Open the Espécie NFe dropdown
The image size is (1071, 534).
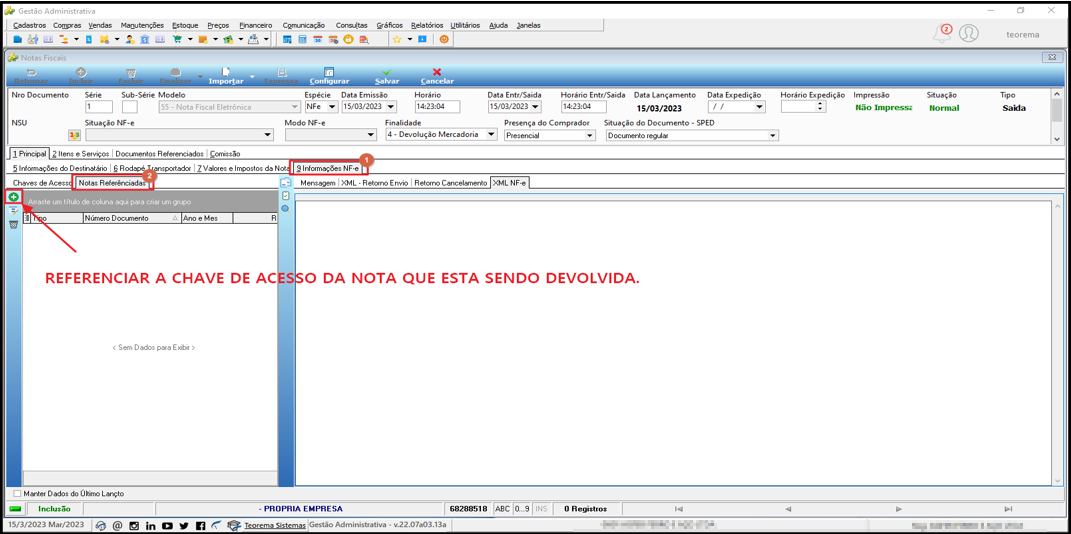pos(333,107)
